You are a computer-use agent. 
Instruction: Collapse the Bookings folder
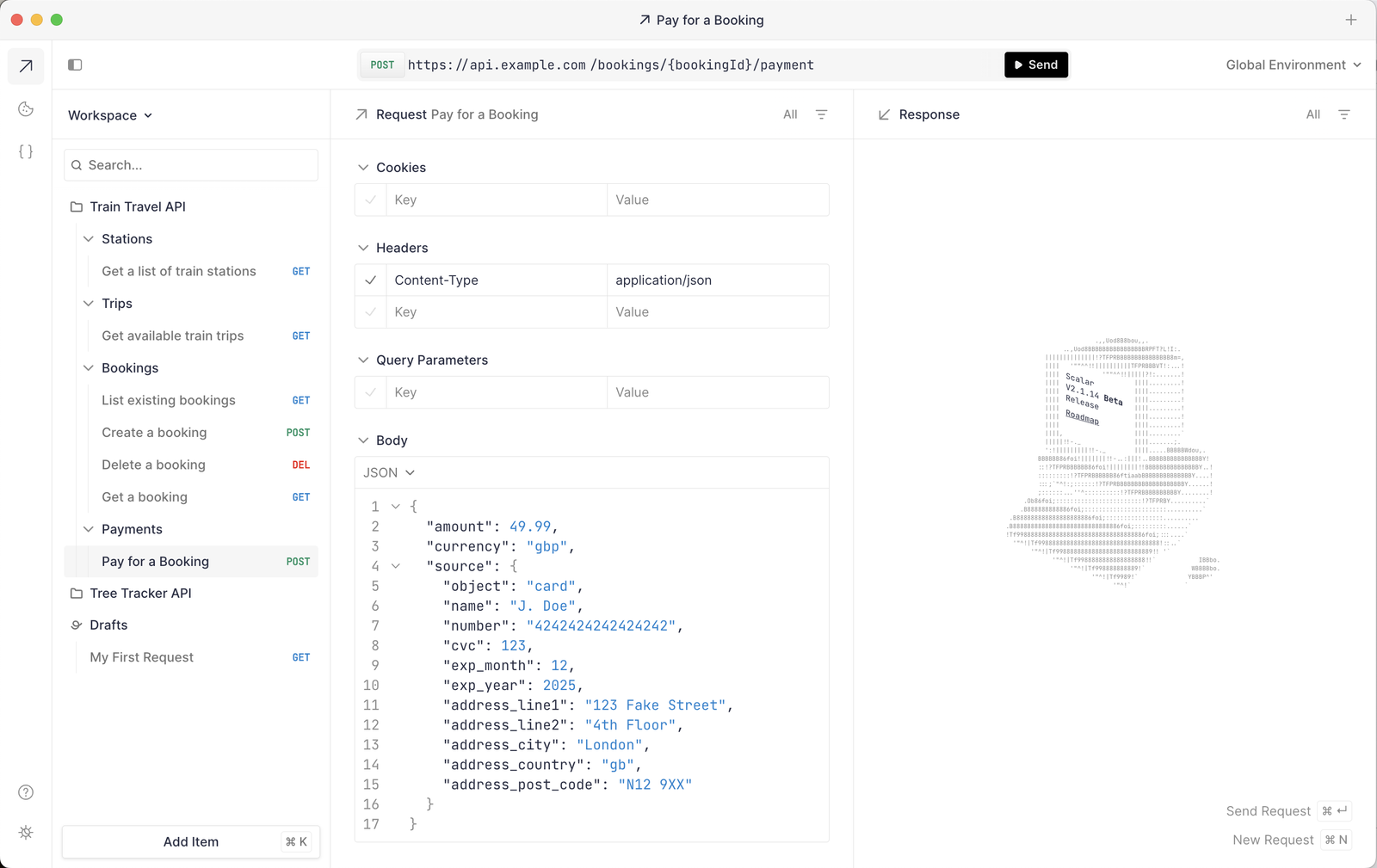(89, 367)
